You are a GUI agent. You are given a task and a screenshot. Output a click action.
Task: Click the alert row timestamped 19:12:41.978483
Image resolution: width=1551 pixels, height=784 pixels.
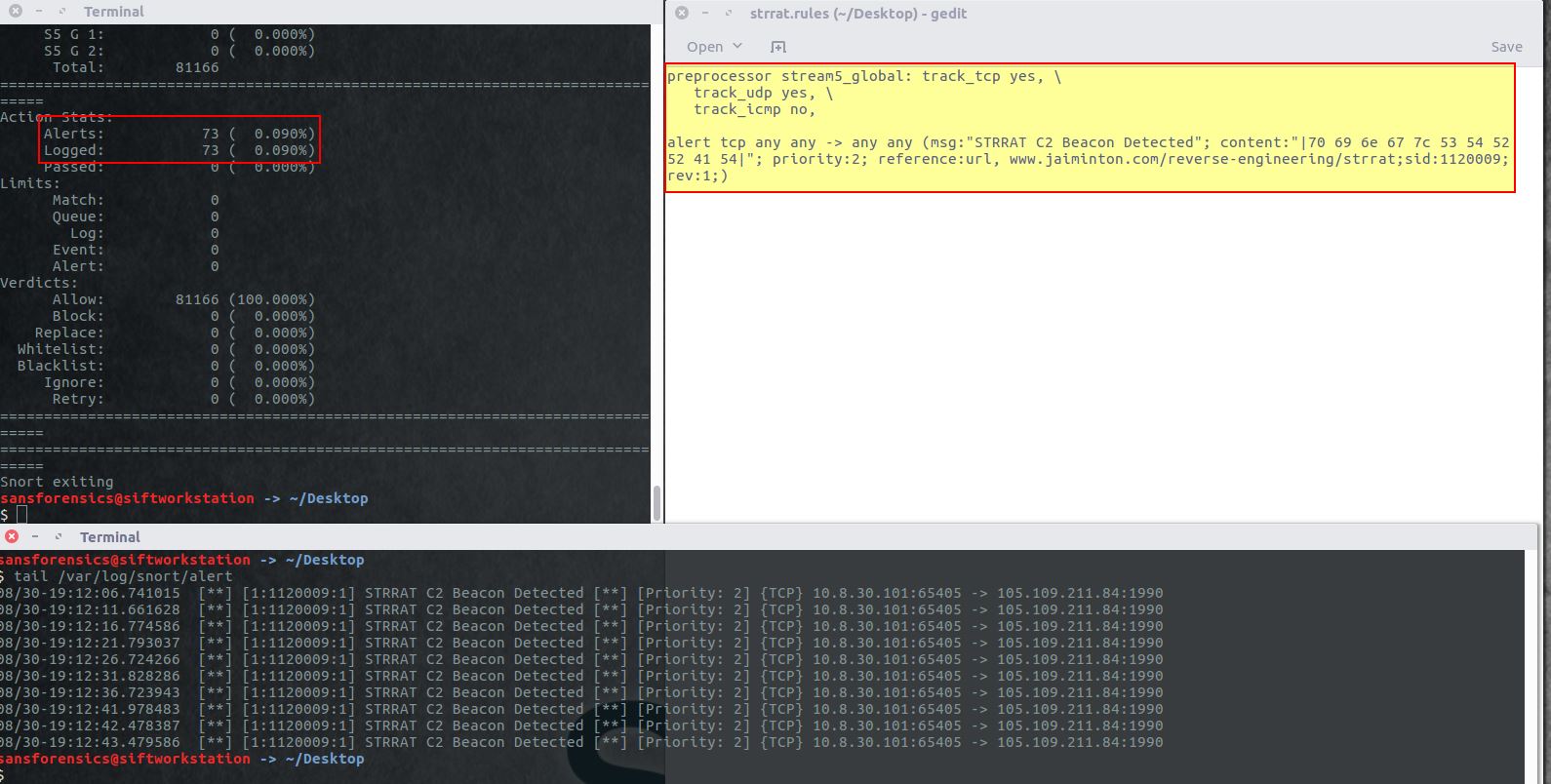coord(581,709)
